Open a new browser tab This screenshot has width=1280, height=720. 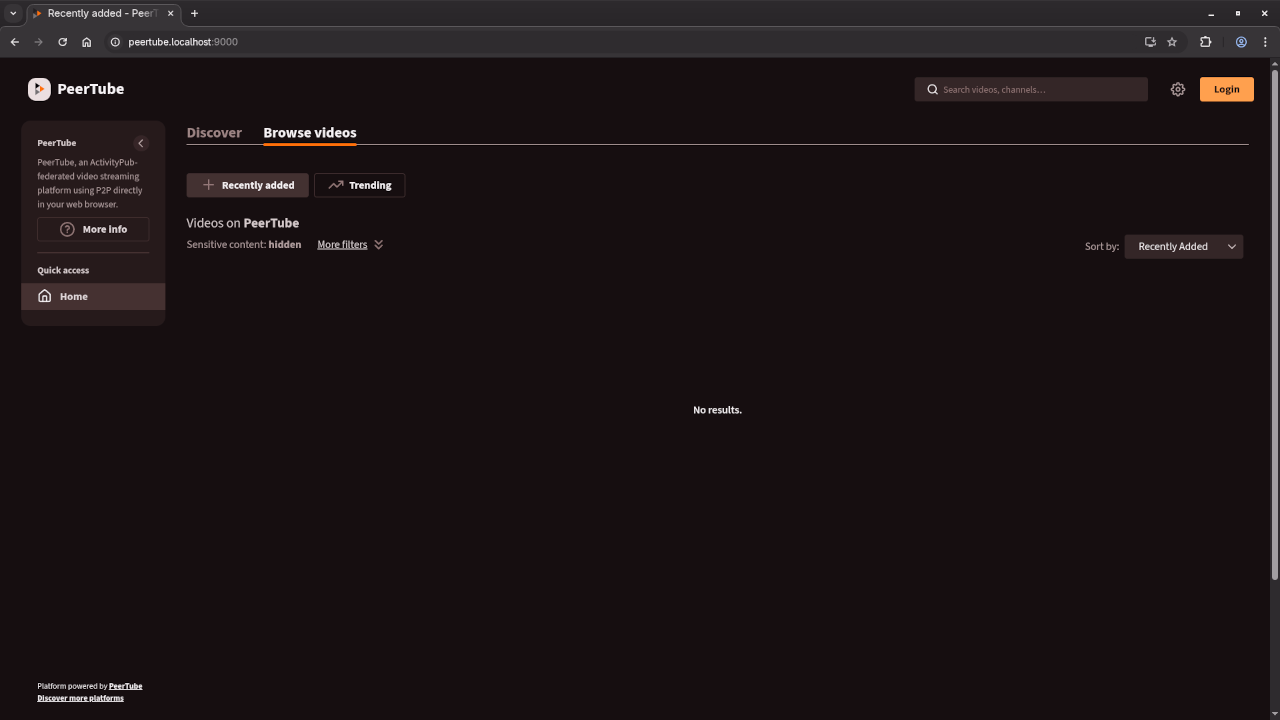194,13
